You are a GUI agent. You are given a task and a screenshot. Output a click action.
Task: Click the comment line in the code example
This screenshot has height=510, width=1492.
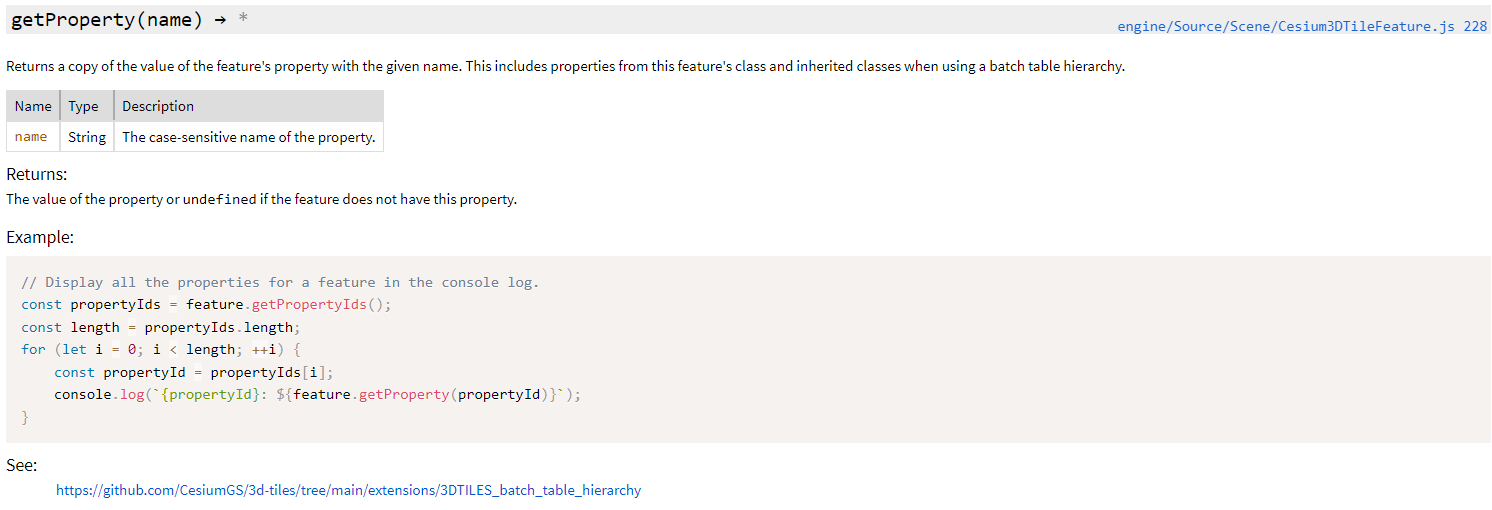click(x=280, y=282)
